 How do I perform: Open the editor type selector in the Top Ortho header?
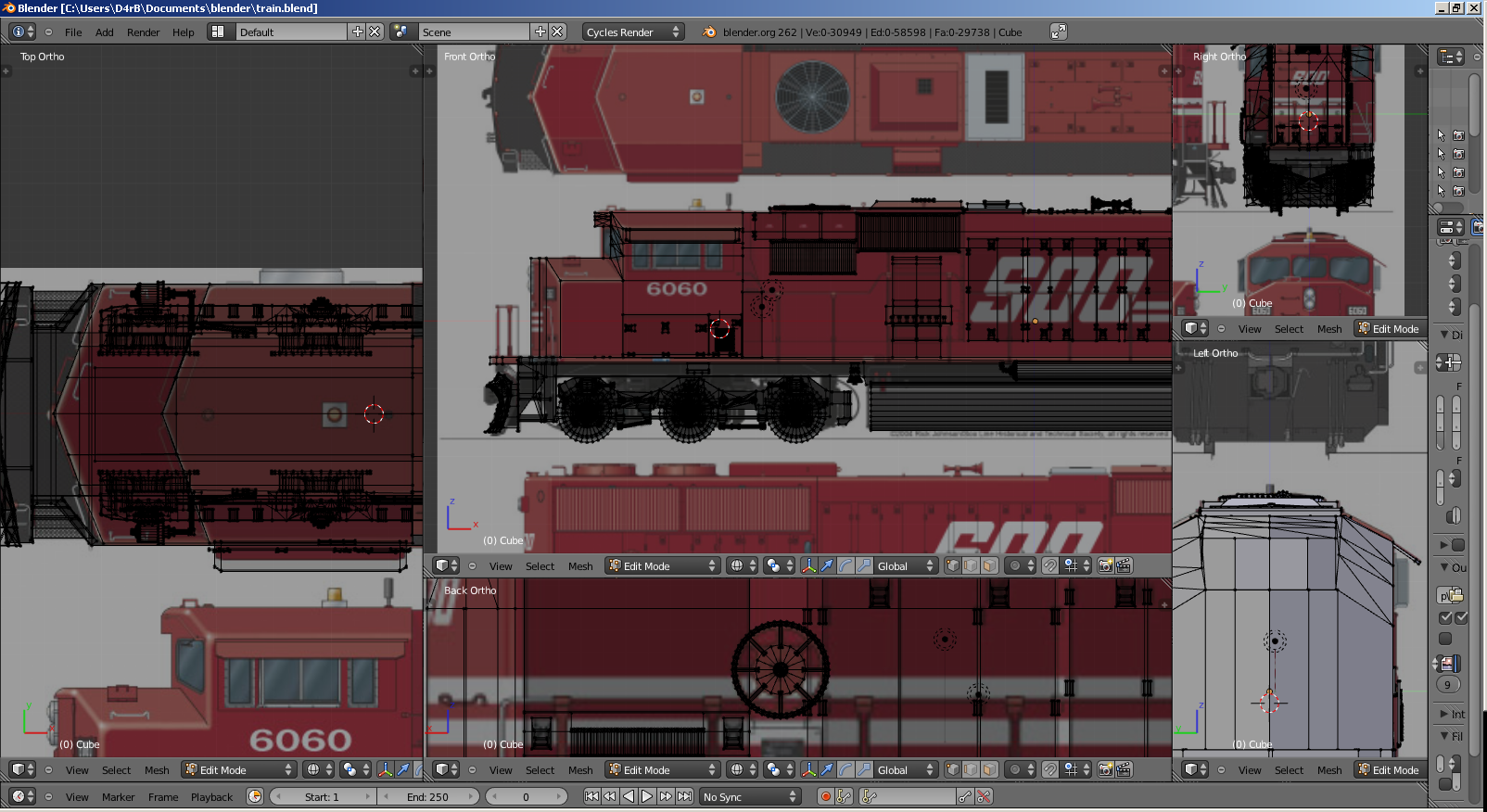pos(22,769)
